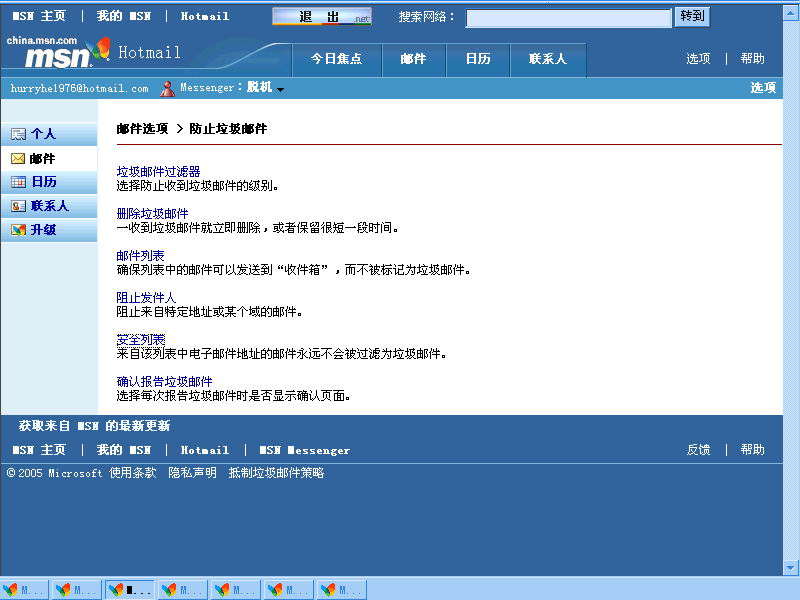Open the 联系人 tab in the top navigation
800x600 pixels.
click(x=548, y=59)
